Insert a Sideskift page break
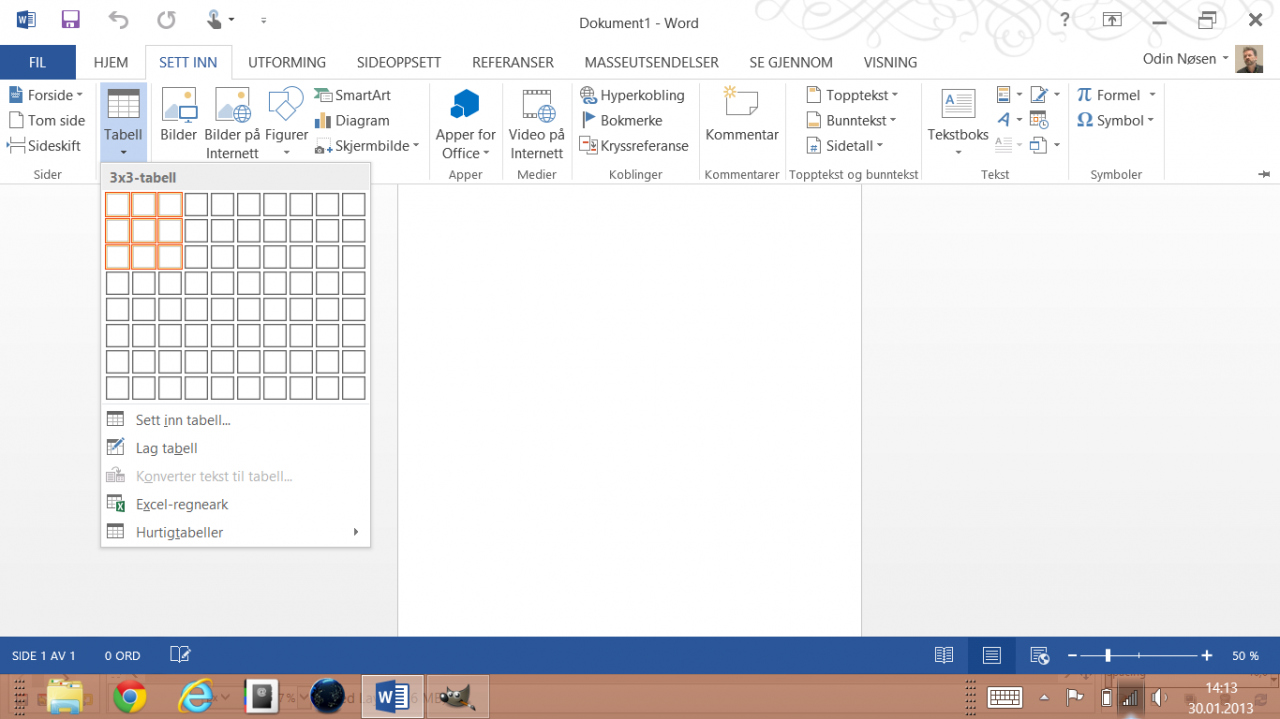 pos(44,145)
